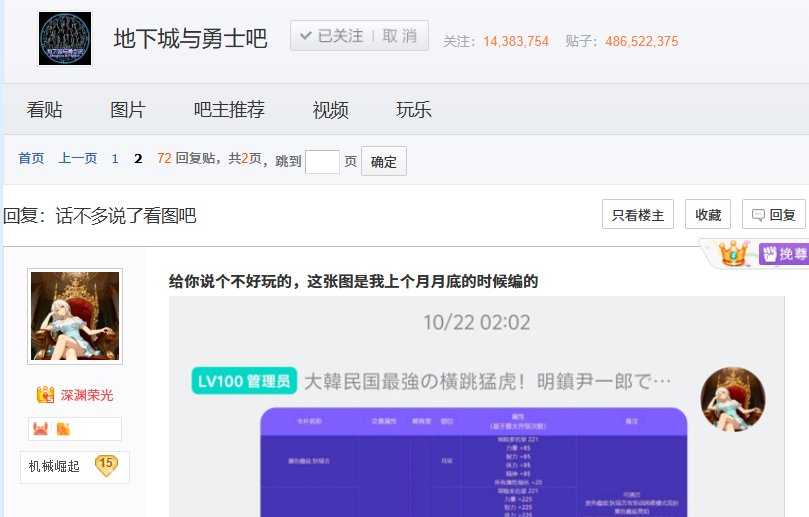This screenshot has width=809, height=517.
Task: Click the 地下城与勇士吧 forum title
Action: click(x=190, y=39)
